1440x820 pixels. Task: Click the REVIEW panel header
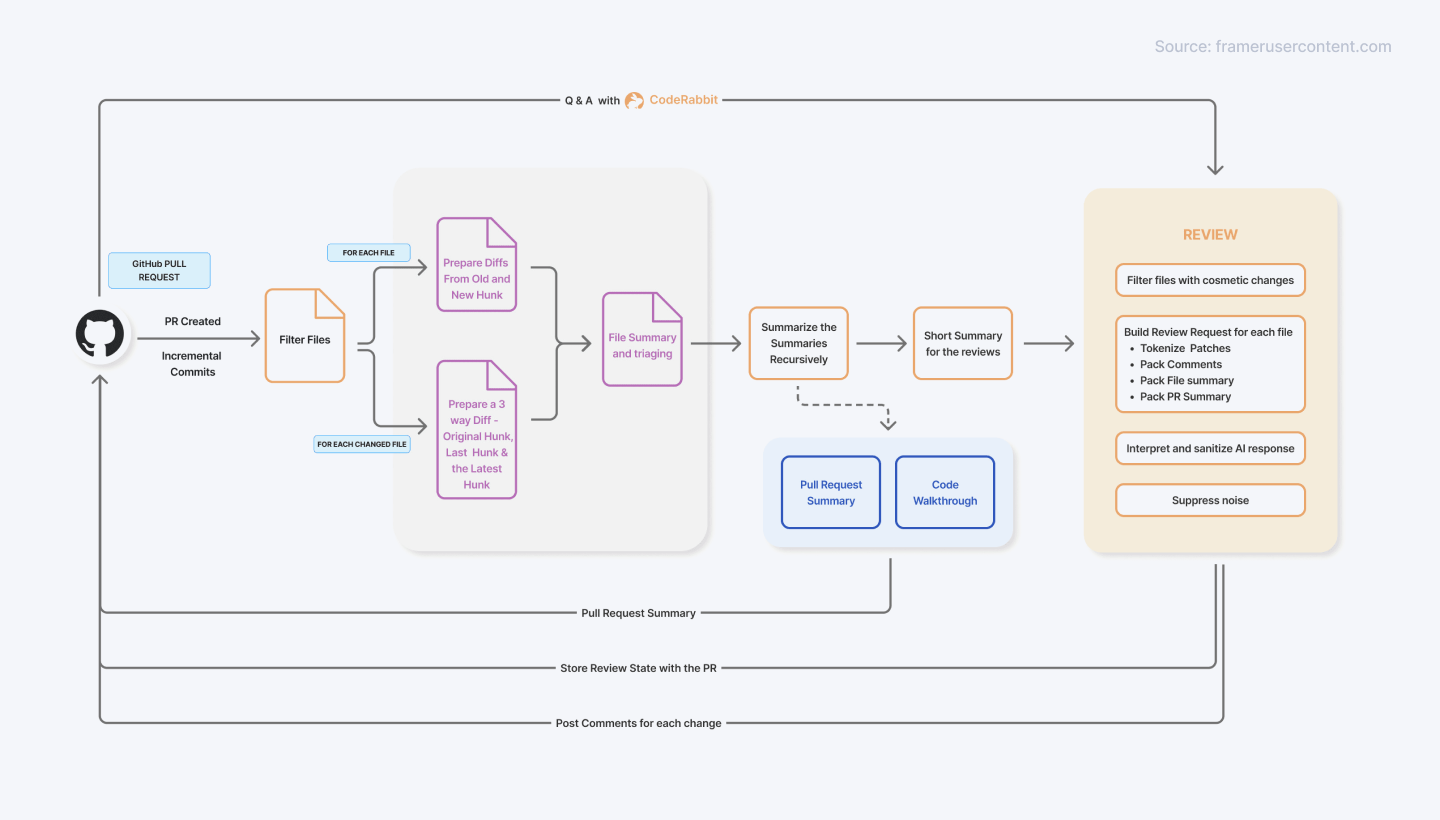click(1210, 234)
